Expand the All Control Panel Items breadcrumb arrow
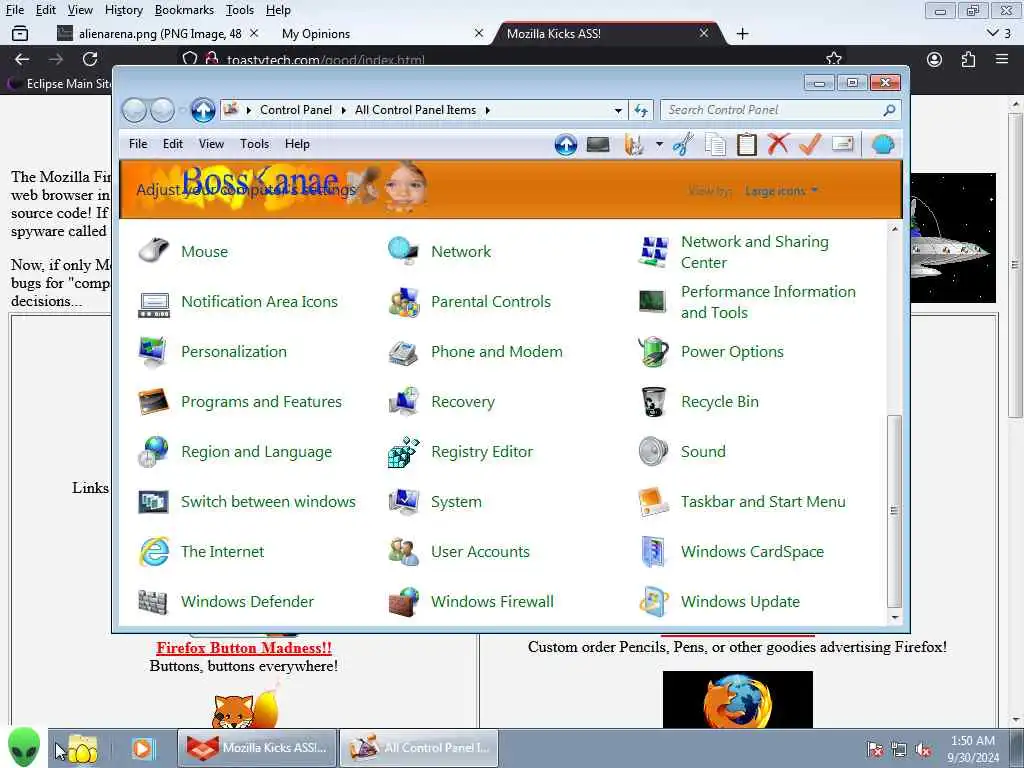 pos(487,110)
